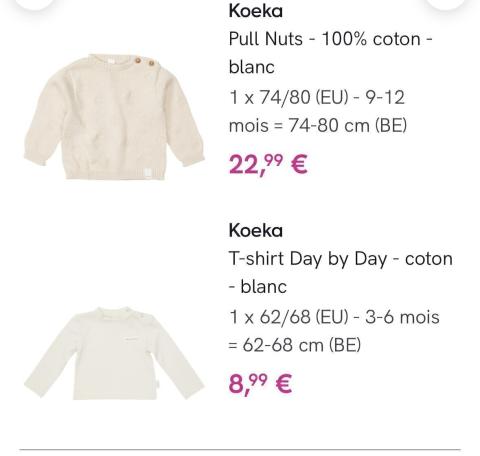Tap the partially visible round button at top-left corner
The image size is (480, 456).
35,4
